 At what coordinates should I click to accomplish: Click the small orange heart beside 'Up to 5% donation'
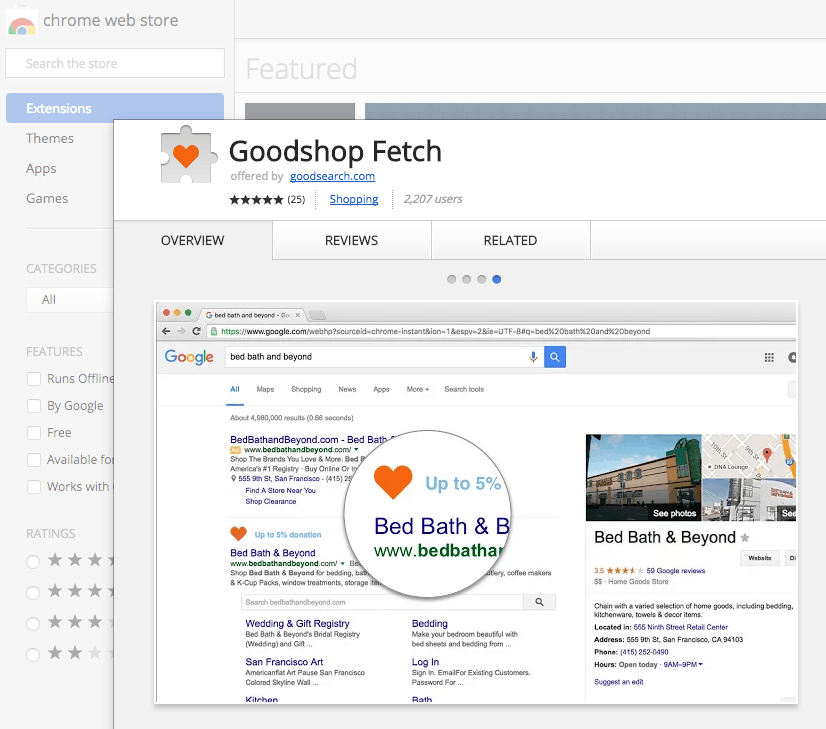[239, 534]
